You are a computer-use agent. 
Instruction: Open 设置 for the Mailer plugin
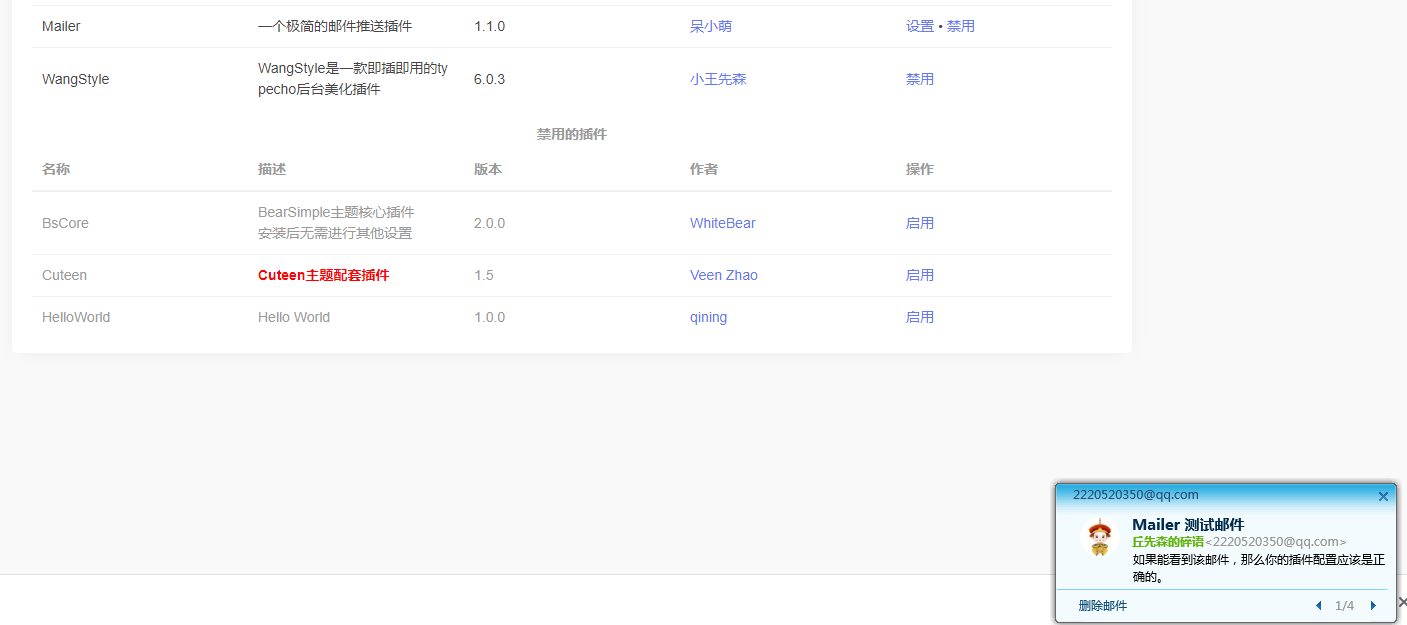pyautogui.click(x=919, y=27)
